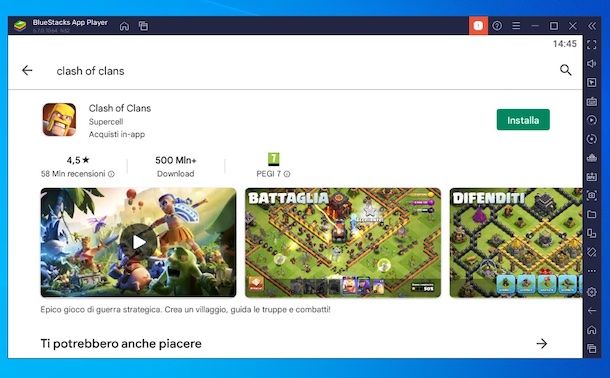Take a screenshot with the camera icon
This screenshot has height=378, width=610.
pyautogui.click(x=592, y=195)
